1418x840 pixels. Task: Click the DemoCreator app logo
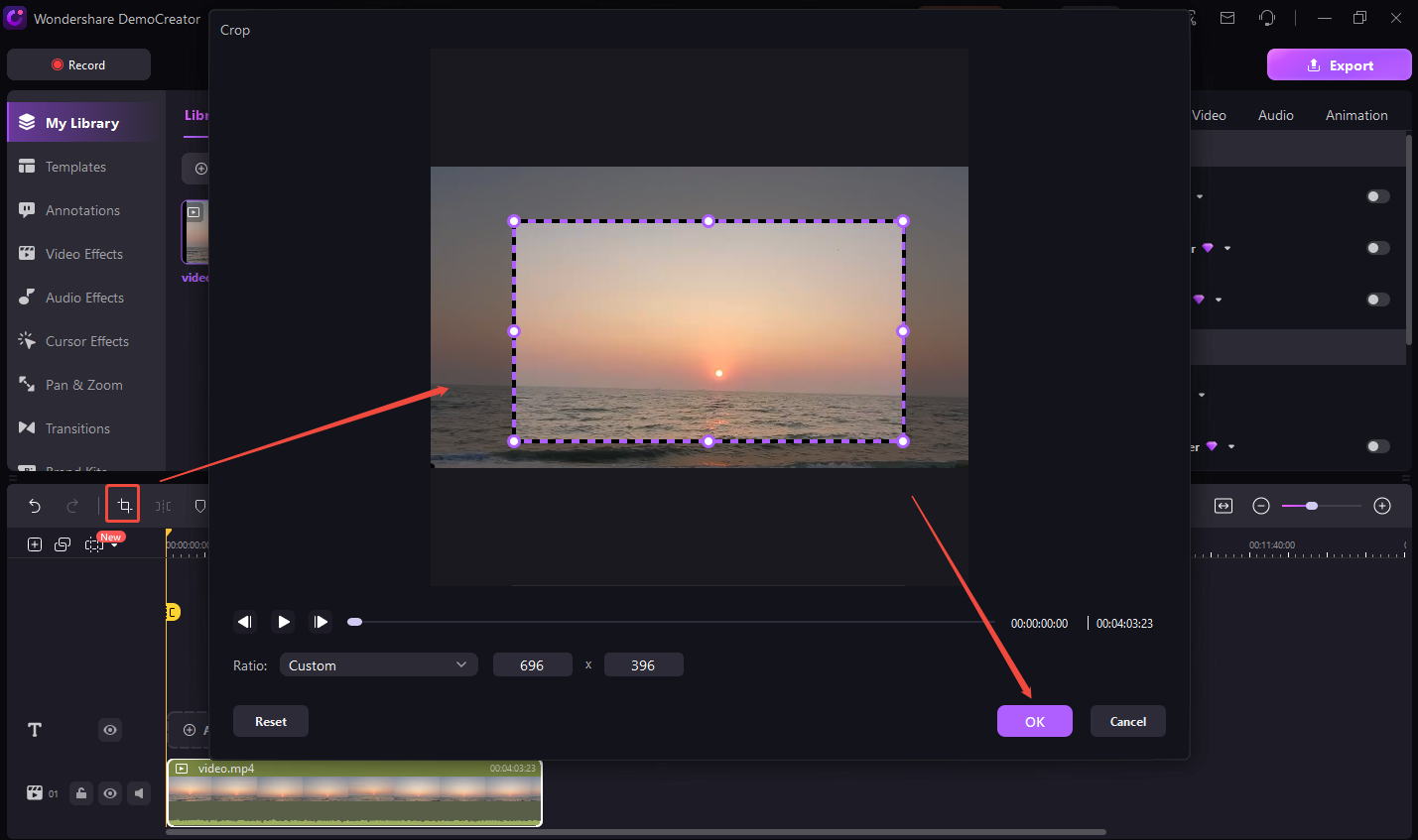(x=15, y=18)
